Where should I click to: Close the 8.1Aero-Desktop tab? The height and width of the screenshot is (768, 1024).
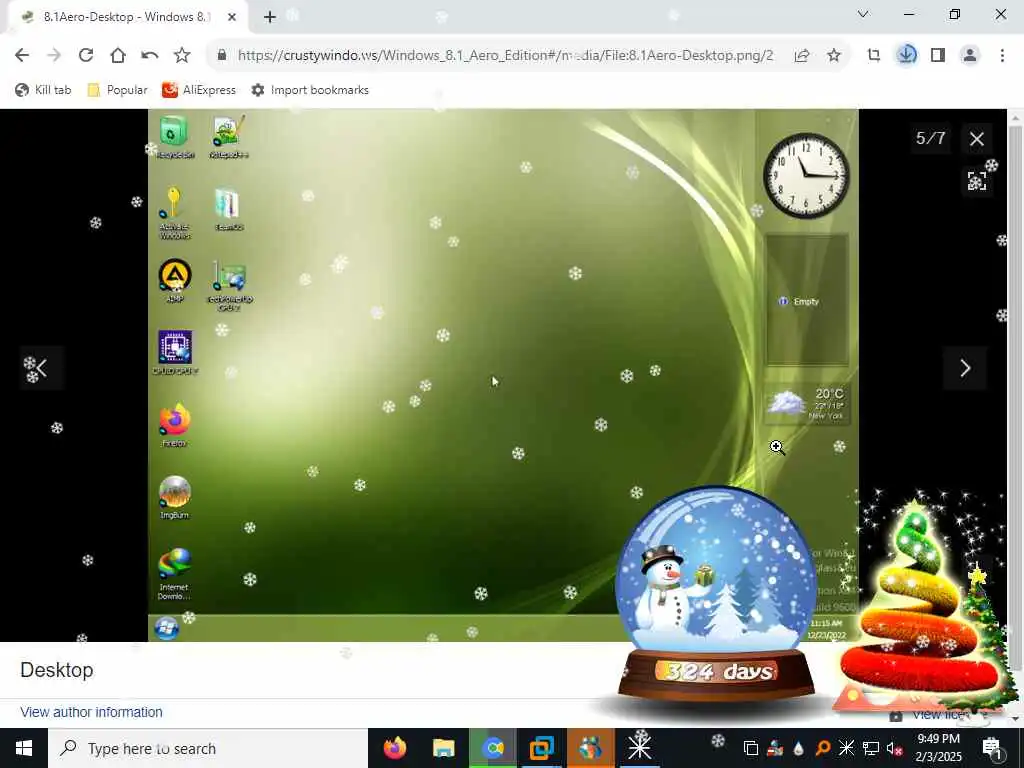[x=231, y=17]
